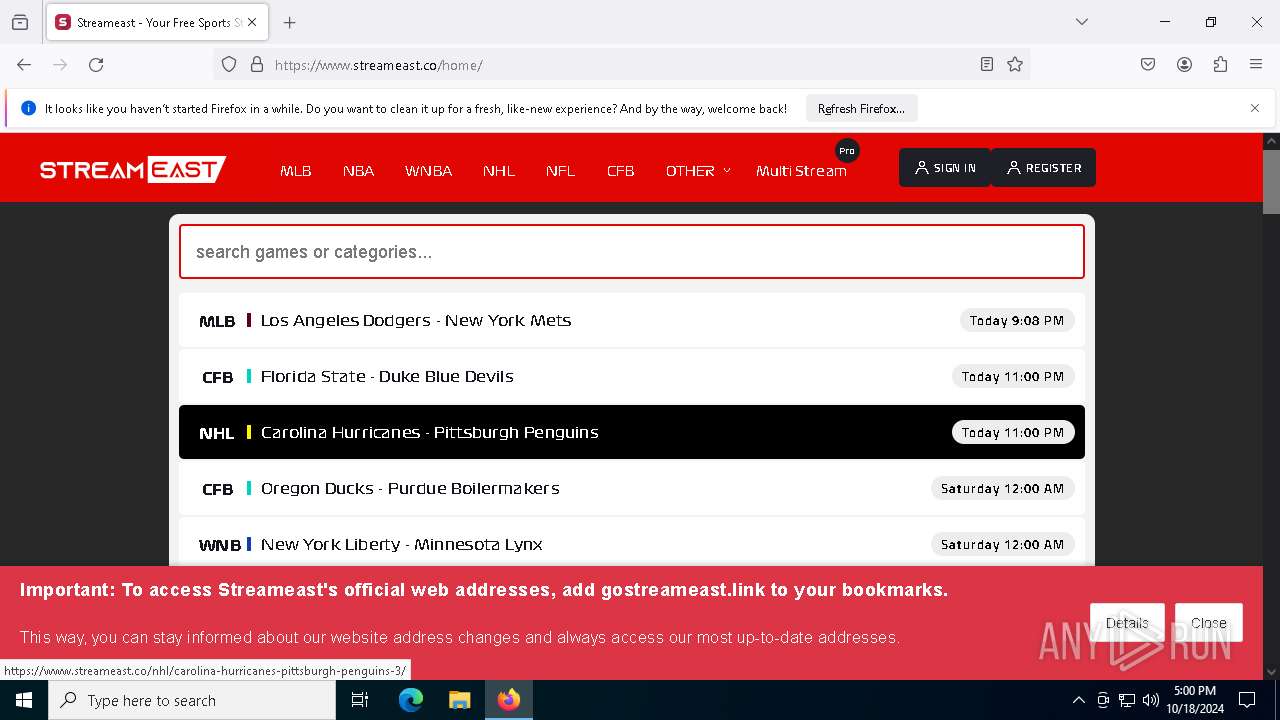Open Florida State - Duke Blue Devils
The image size is (1280, 720).
pos(632,377)
